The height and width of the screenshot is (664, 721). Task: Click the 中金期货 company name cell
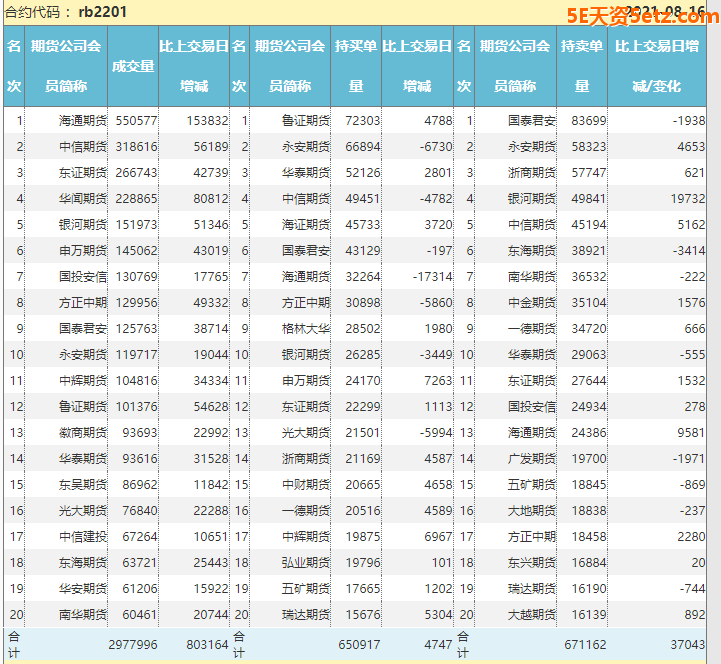tap(531, 302)
